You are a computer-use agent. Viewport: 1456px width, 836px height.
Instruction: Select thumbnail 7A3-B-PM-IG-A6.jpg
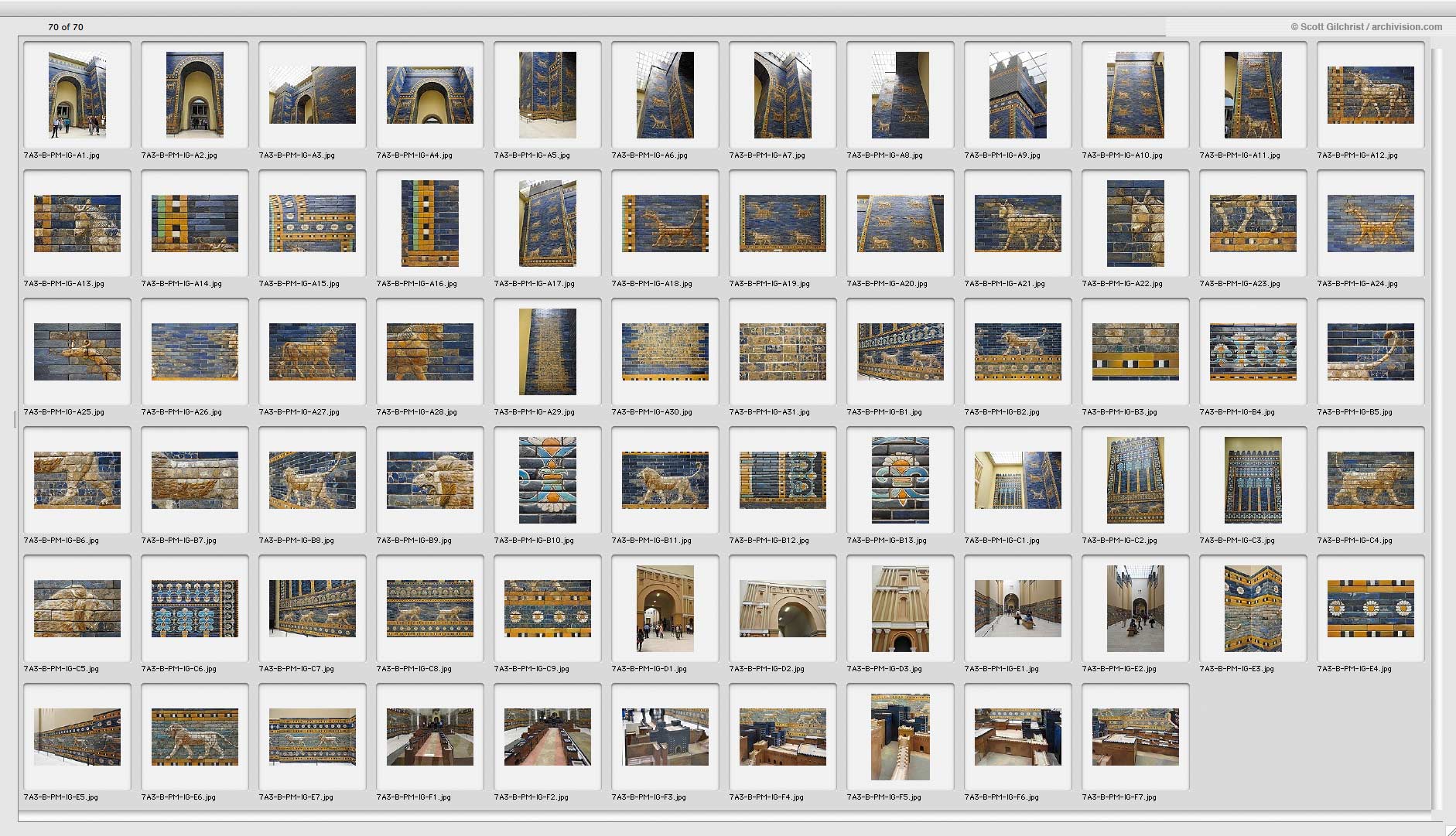coord(665,95)
